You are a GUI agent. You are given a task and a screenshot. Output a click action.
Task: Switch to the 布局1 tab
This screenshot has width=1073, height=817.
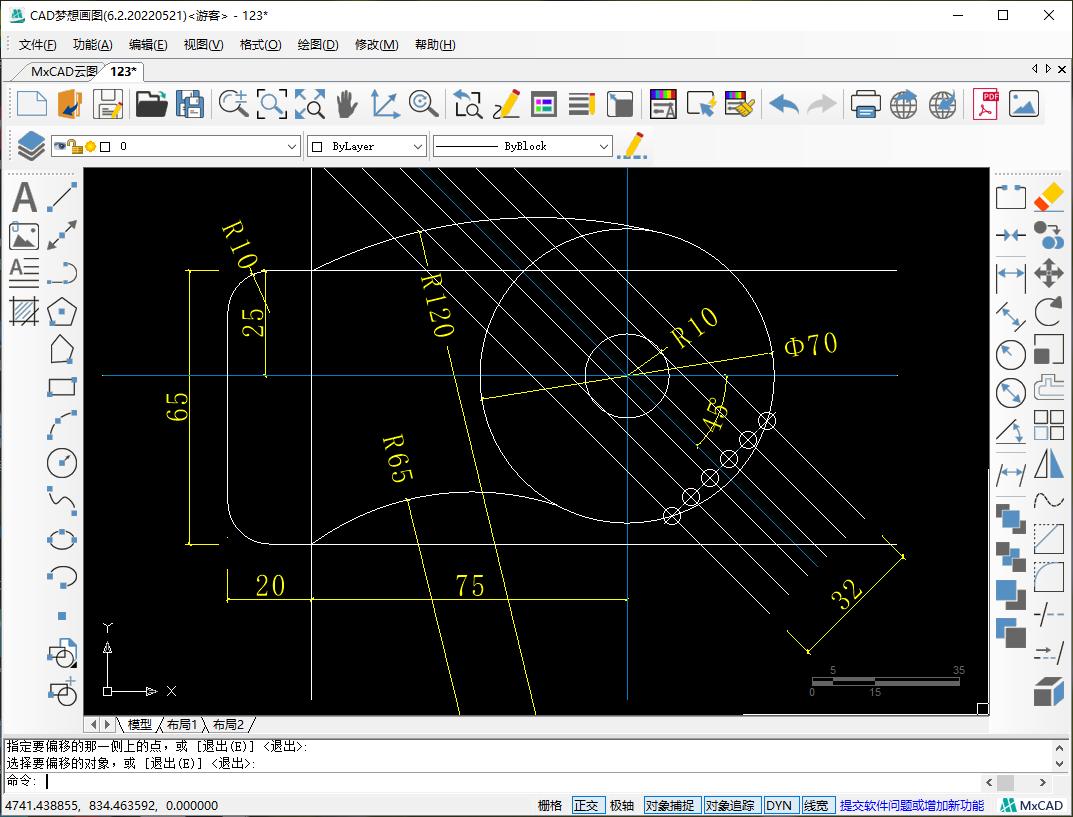[182, 724]
